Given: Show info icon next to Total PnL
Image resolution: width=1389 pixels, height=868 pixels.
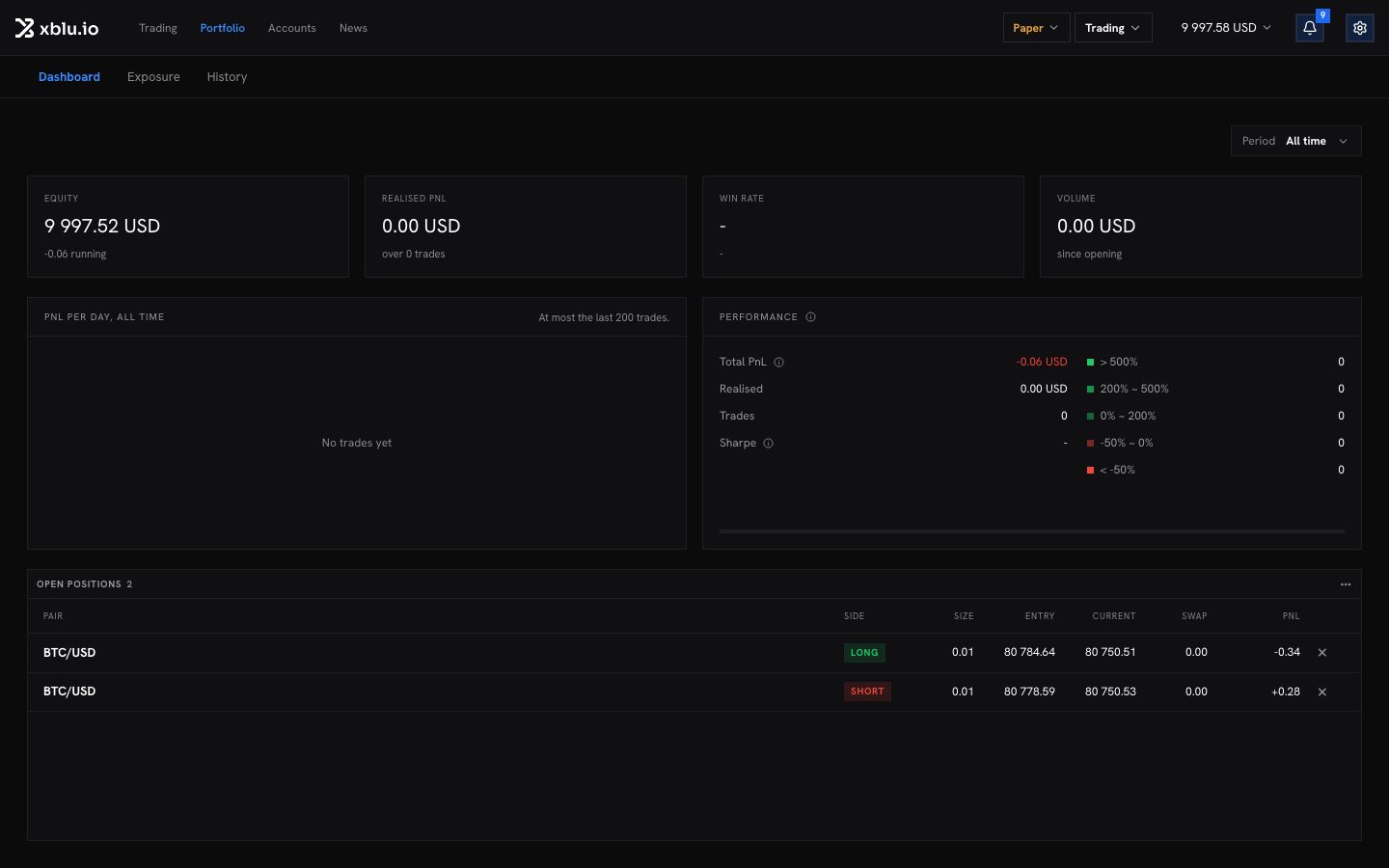Looking at the screenshot, I should coord(778,363).
